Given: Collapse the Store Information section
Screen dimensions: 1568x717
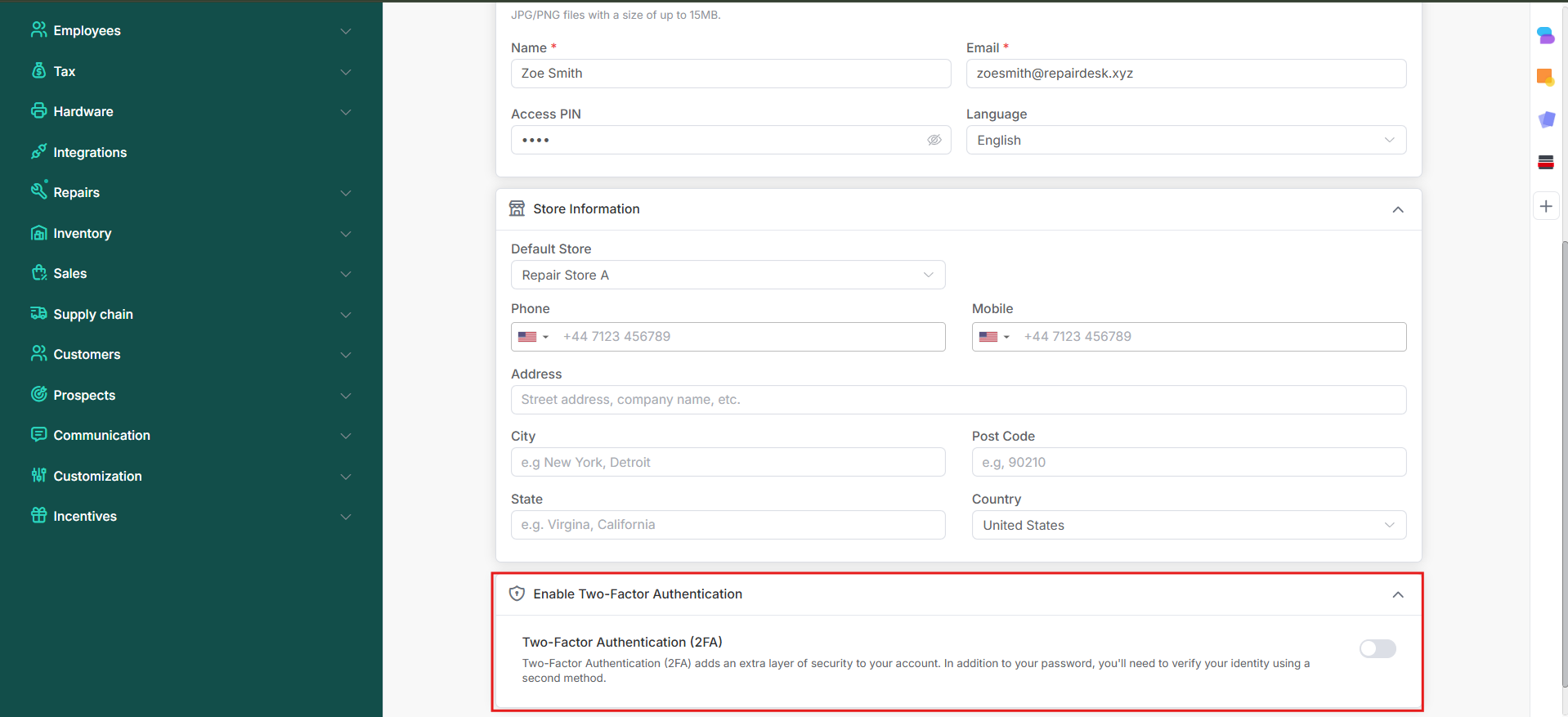Looking at the screenshot, I should point(1397,209).
